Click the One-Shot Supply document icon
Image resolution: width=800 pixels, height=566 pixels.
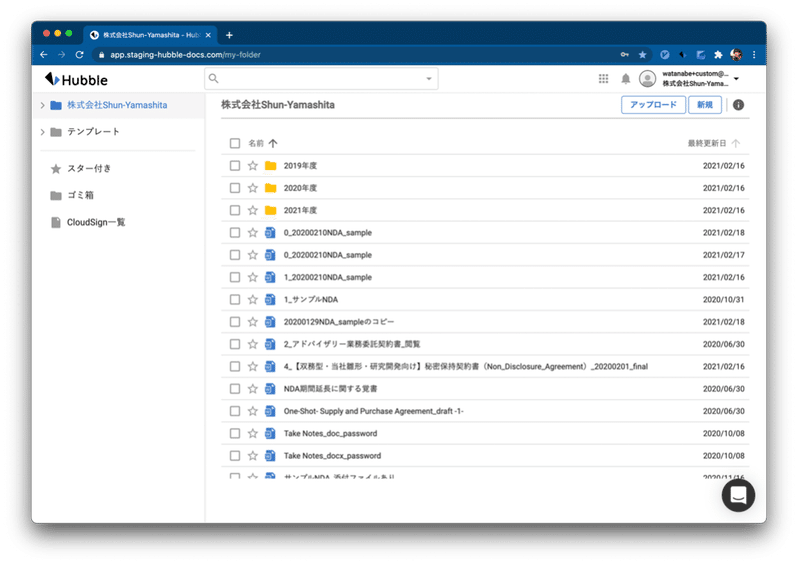point(270,411)
